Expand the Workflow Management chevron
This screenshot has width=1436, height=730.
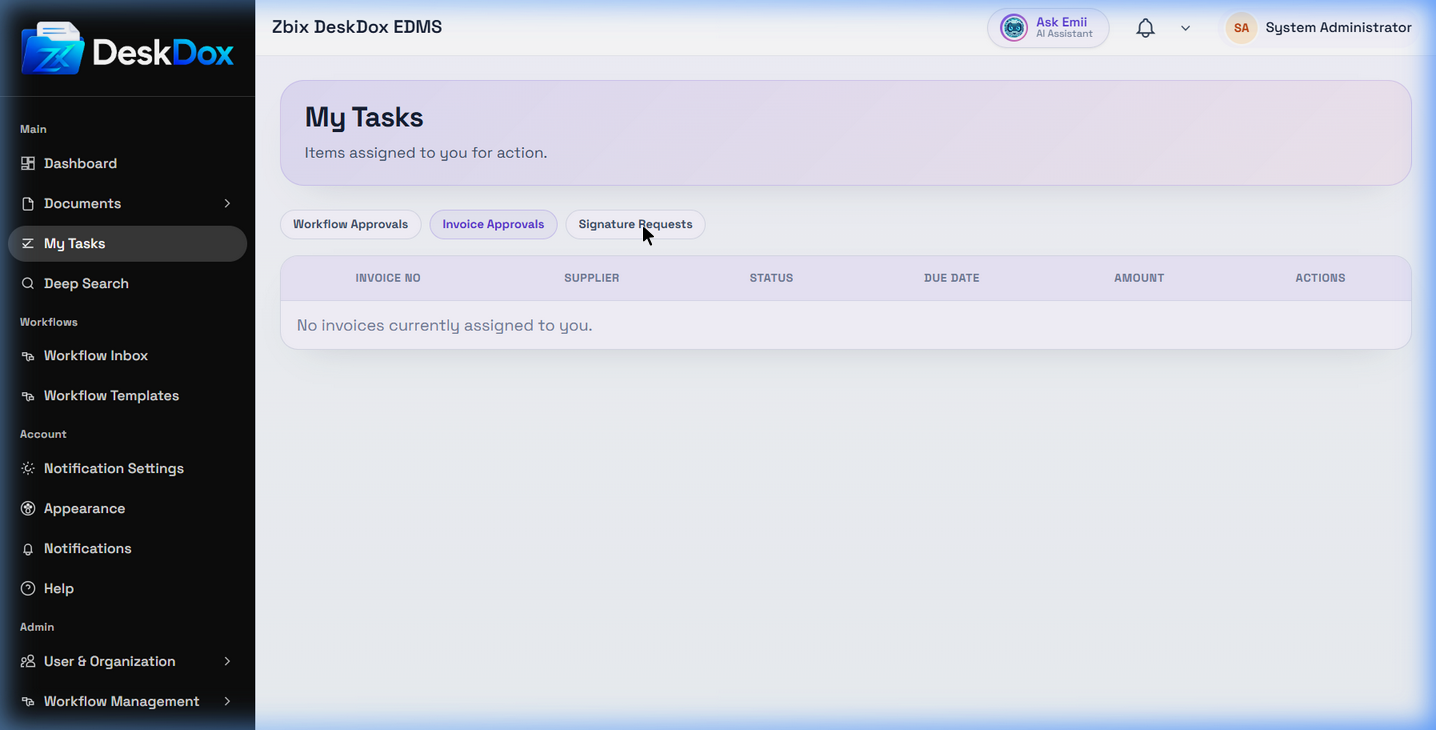click(x=227, y=701)
